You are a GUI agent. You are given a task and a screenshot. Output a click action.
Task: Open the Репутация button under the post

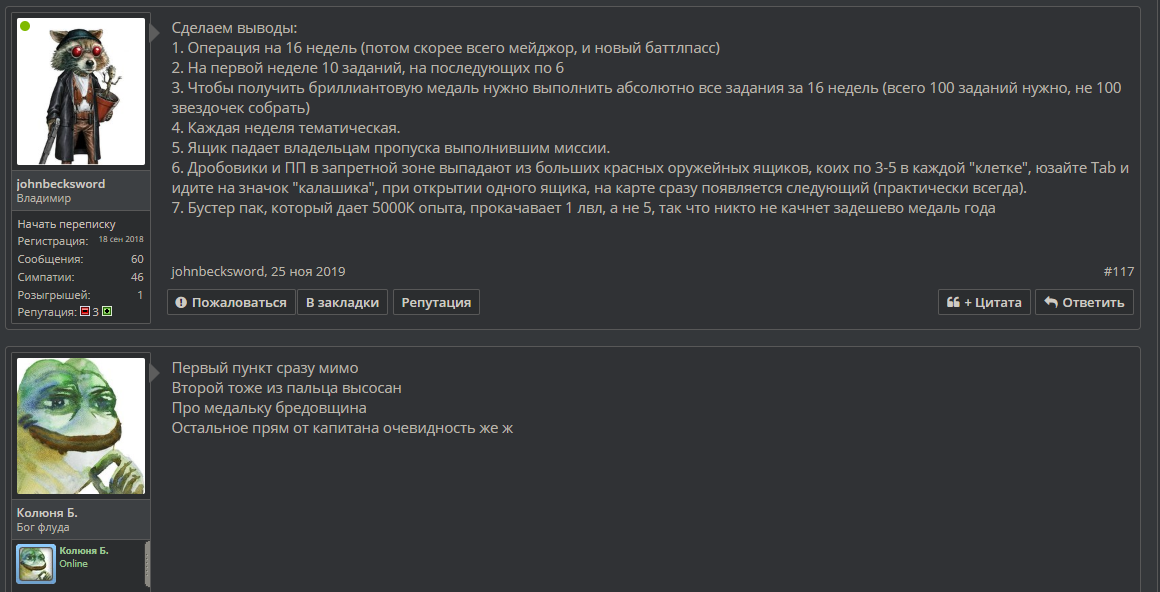(436, 302)
